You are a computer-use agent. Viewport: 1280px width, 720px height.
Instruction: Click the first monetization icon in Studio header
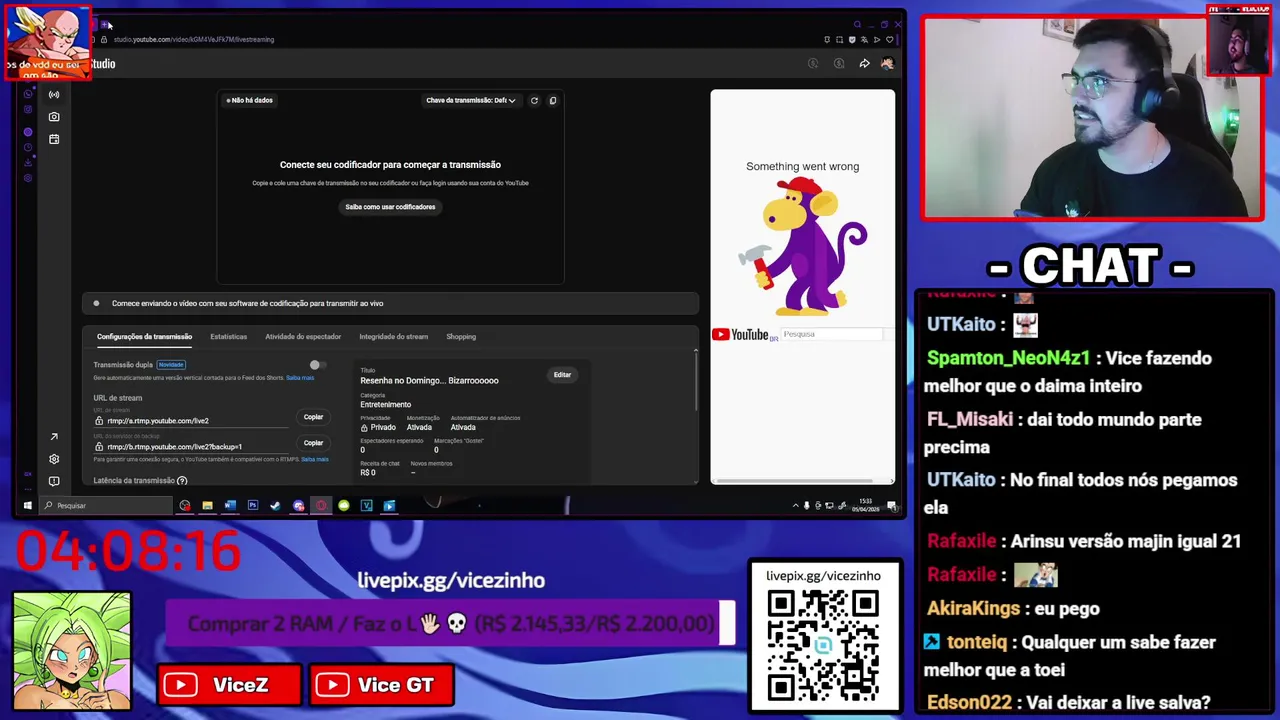click(x=813, y=64)
